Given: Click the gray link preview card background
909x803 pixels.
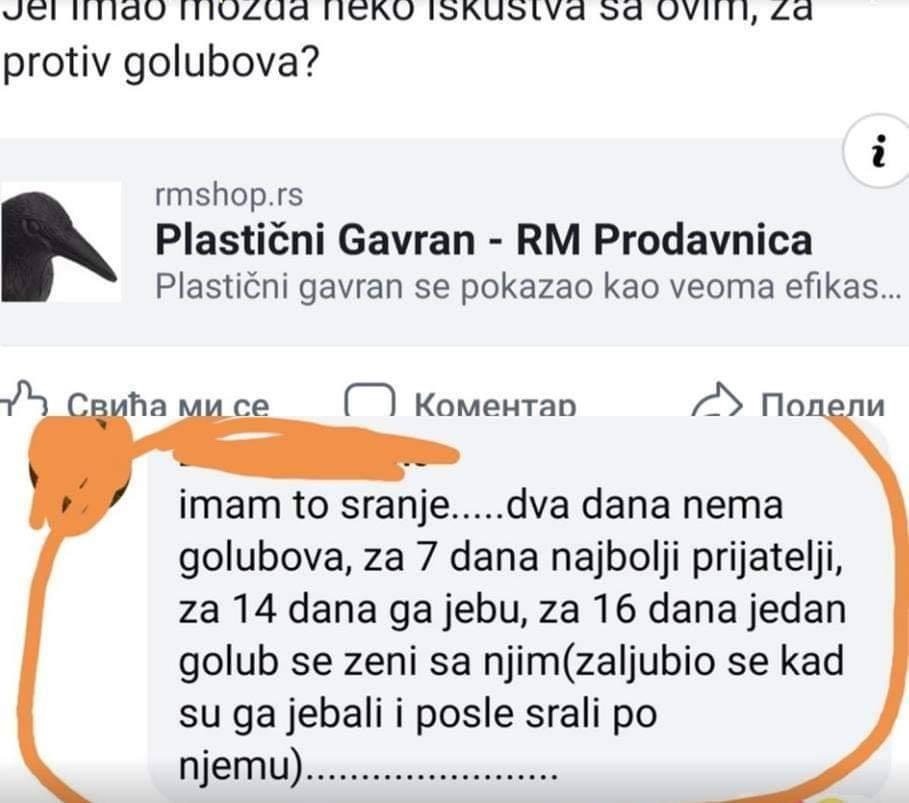Looking at the screenshot, I should 454,242.
